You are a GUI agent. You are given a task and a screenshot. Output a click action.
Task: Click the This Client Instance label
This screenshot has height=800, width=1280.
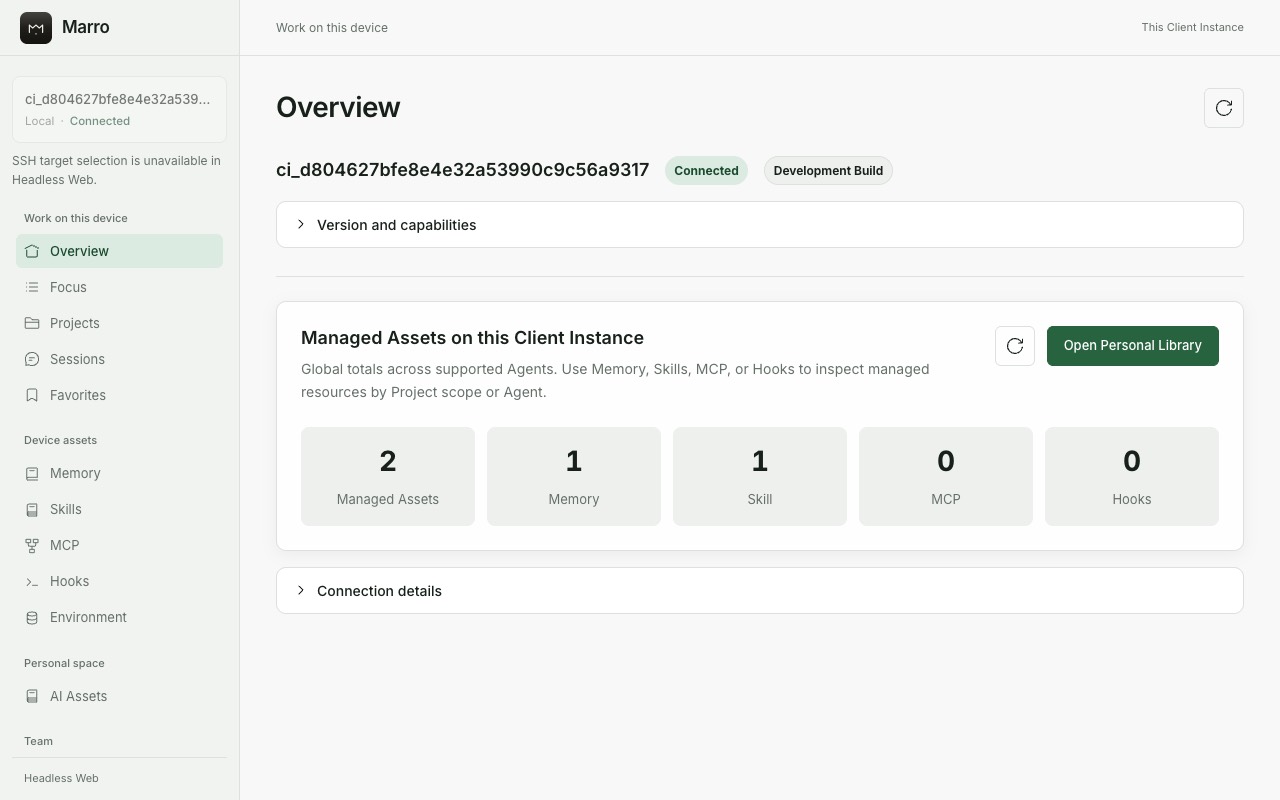[1193, 27]
